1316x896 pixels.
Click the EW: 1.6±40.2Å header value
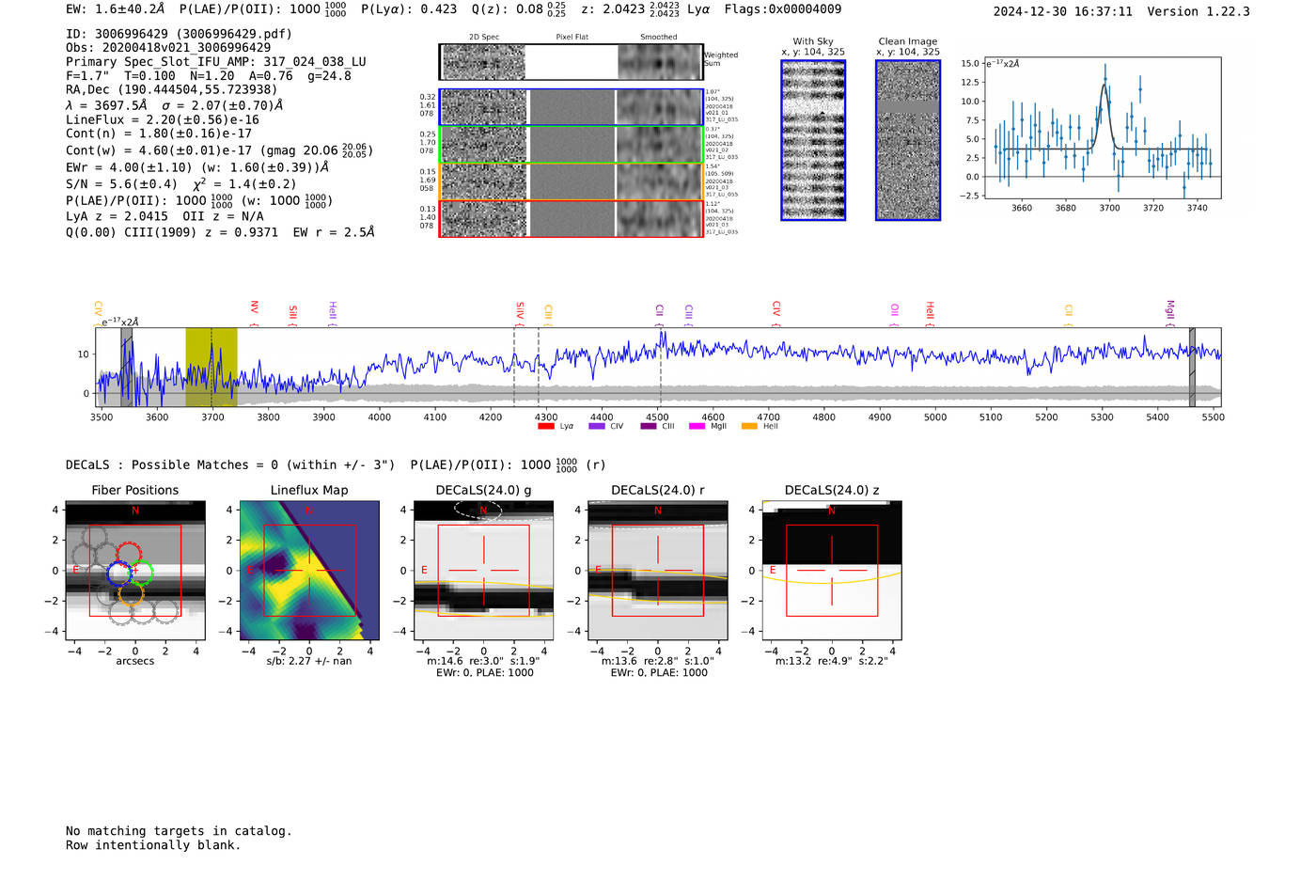(116, 9)
